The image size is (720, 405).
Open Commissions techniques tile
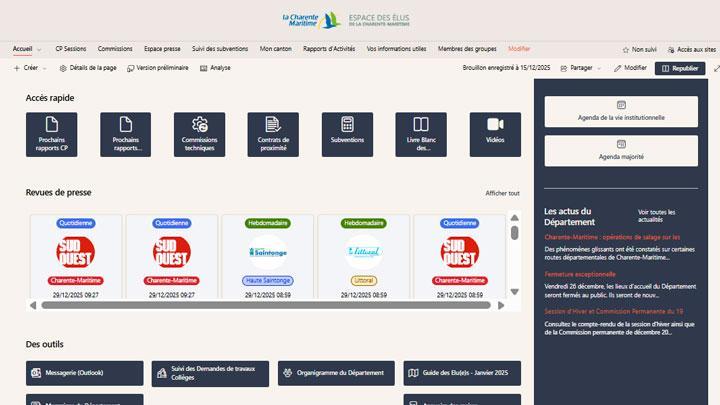coord(199,135)
